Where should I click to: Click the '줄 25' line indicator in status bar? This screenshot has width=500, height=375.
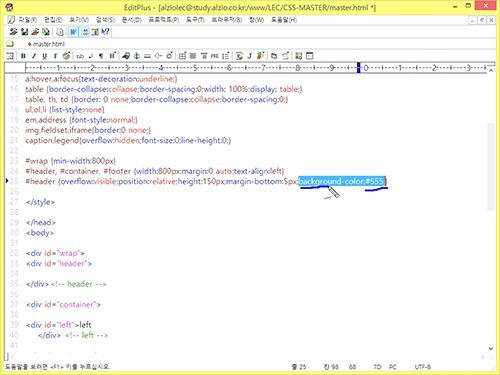click(299, 367)
